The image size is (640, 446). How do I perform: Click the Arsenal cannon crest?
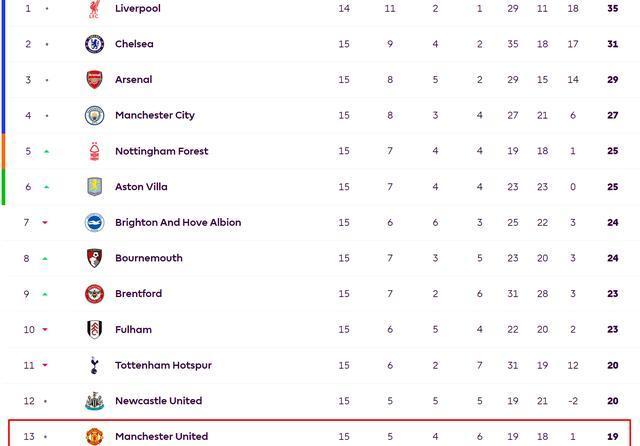[94, 80]
